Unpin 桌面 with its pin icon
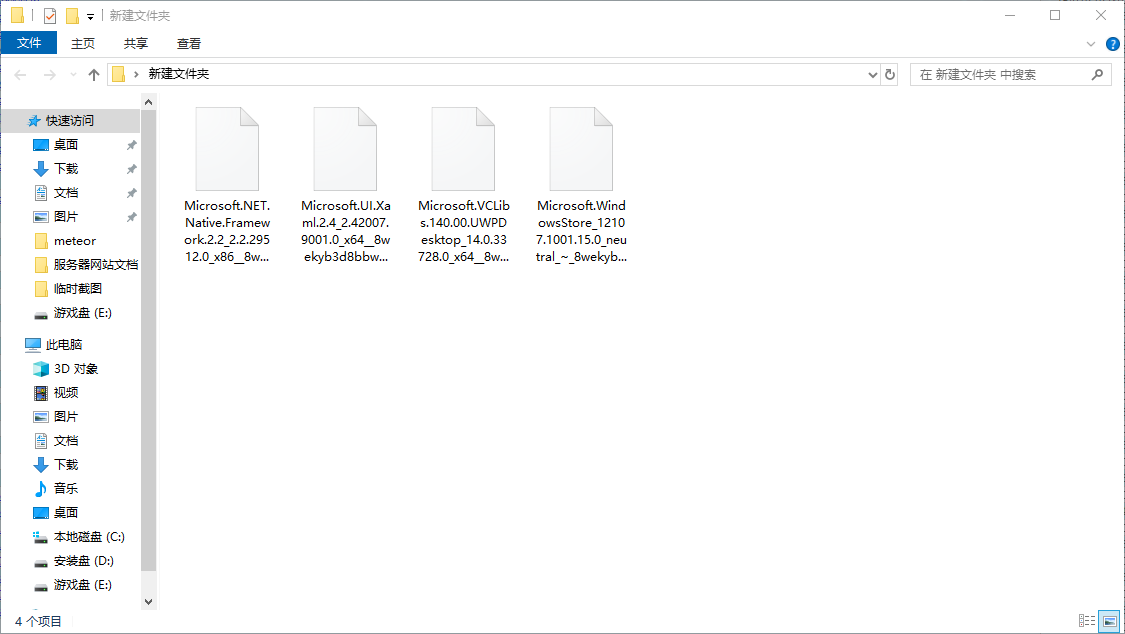Image resolution: width=1125 pixels, height=634 pixels. click(x=131, y=145)
